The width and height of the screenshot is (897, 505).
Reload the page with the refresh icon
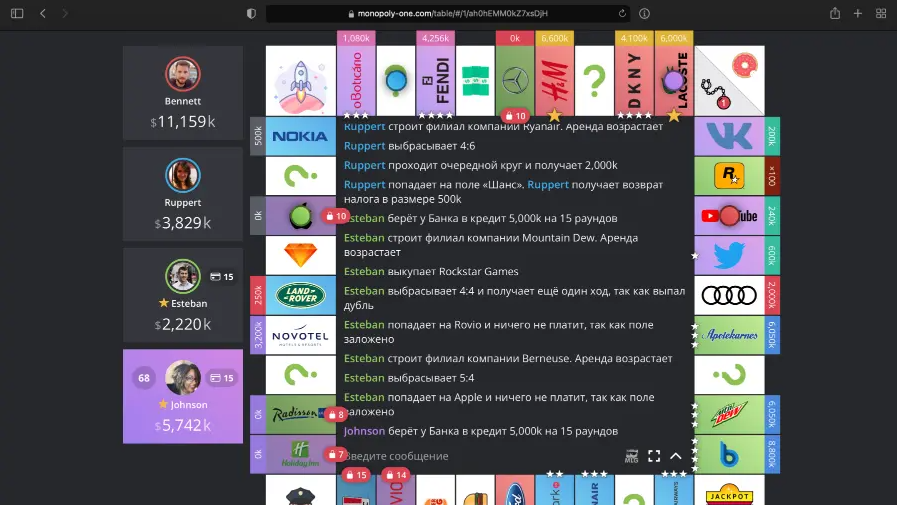point(622,13)
